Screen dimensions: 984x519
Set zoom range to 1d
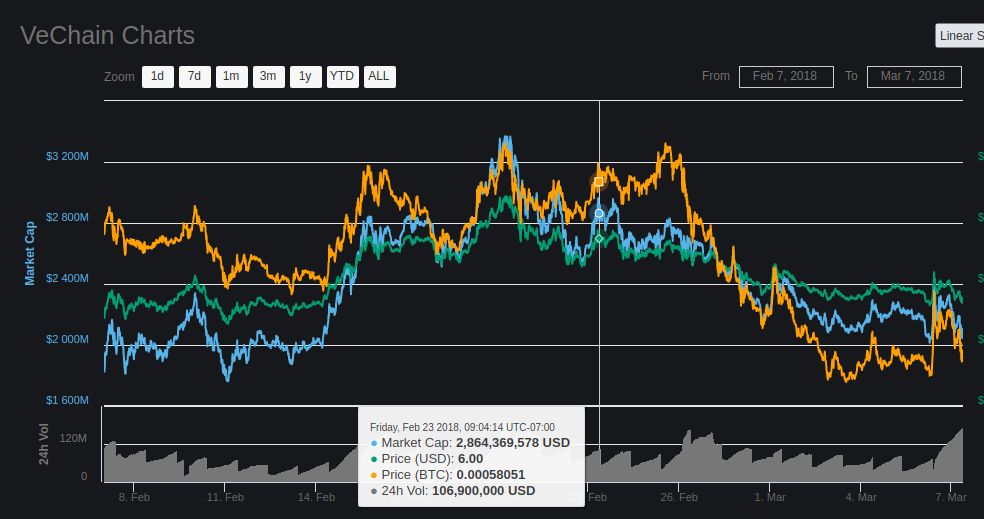coord(158,77)
